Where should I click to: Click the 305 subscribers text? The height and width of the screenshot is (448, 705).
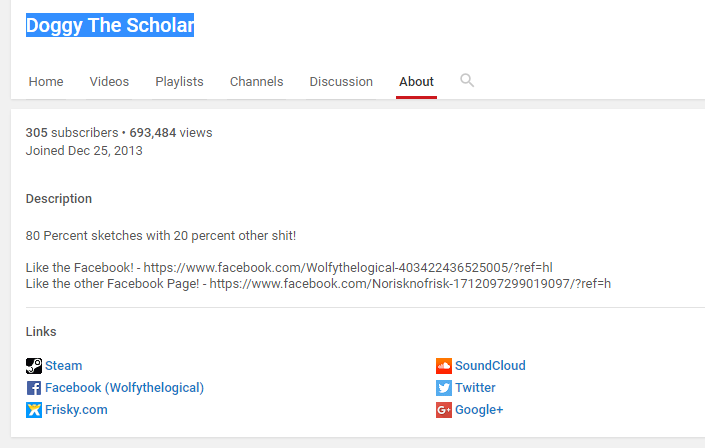[72, 133]
